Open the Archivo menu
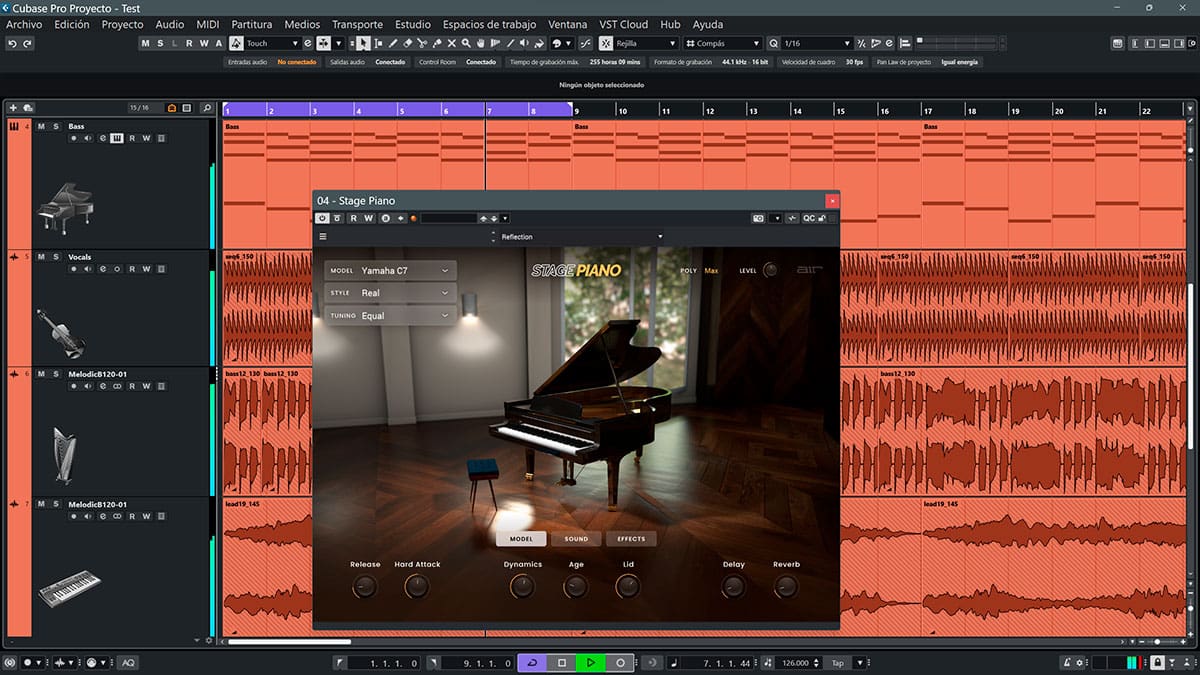The height and width of the screenshot is (675, 1200). pyautogui.click(x=25, y=24)
